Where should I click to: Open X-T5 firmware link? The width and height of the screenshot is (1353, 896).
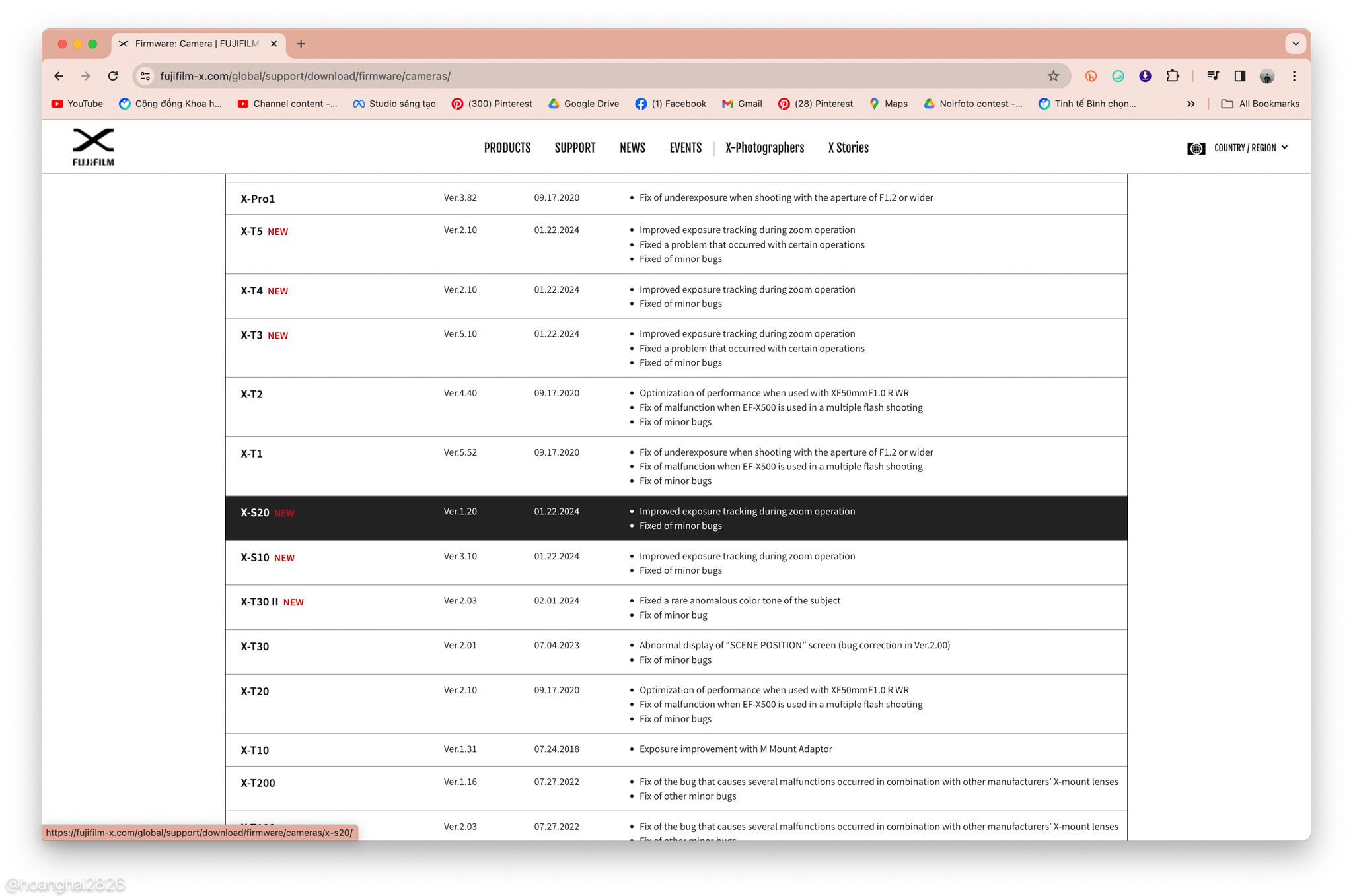[x=676, y=244]
